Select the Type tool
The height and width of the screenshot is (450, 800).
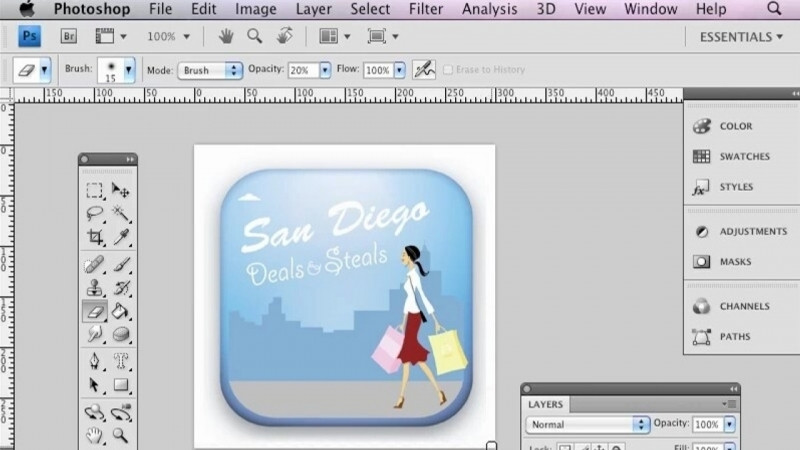(x=121, y=360)
